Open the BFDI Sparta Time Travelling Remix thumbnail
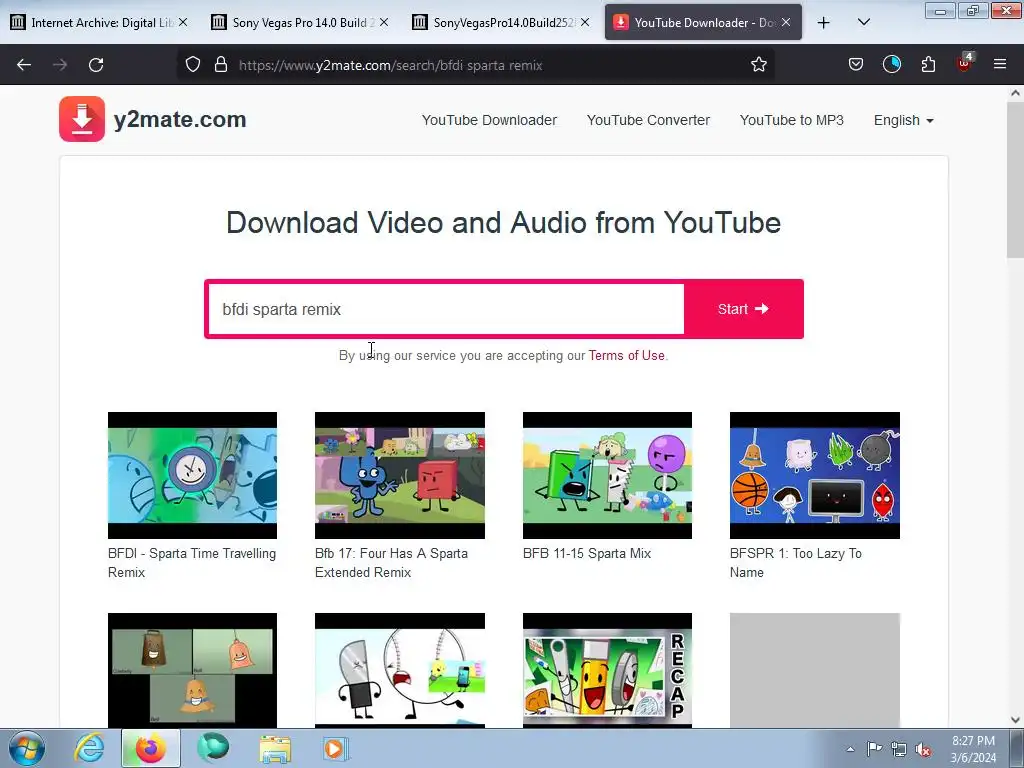Viewport: 1024px width, 768px height. tap(192, 475)
